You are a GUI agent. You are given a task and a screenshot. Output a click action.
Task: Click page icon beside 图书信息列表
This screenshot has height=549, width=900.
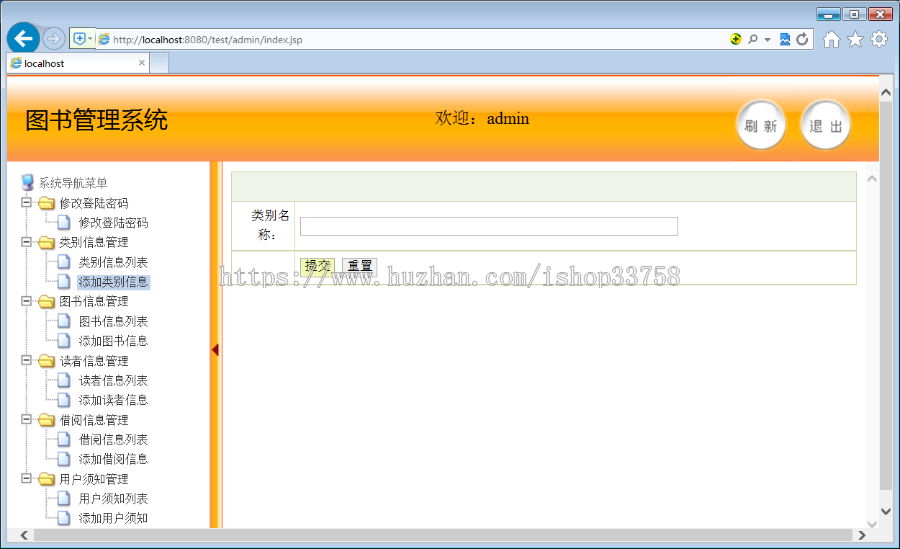click(x=64, y=321)
